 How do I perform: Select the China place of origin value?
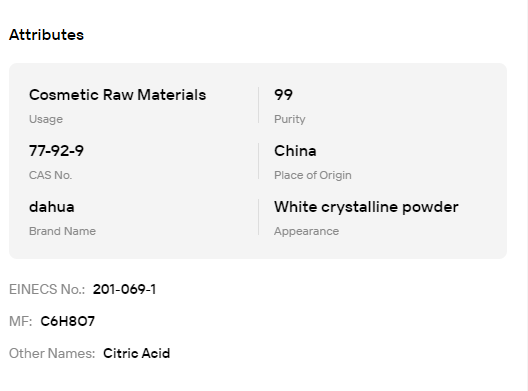[x=295, y=151]
